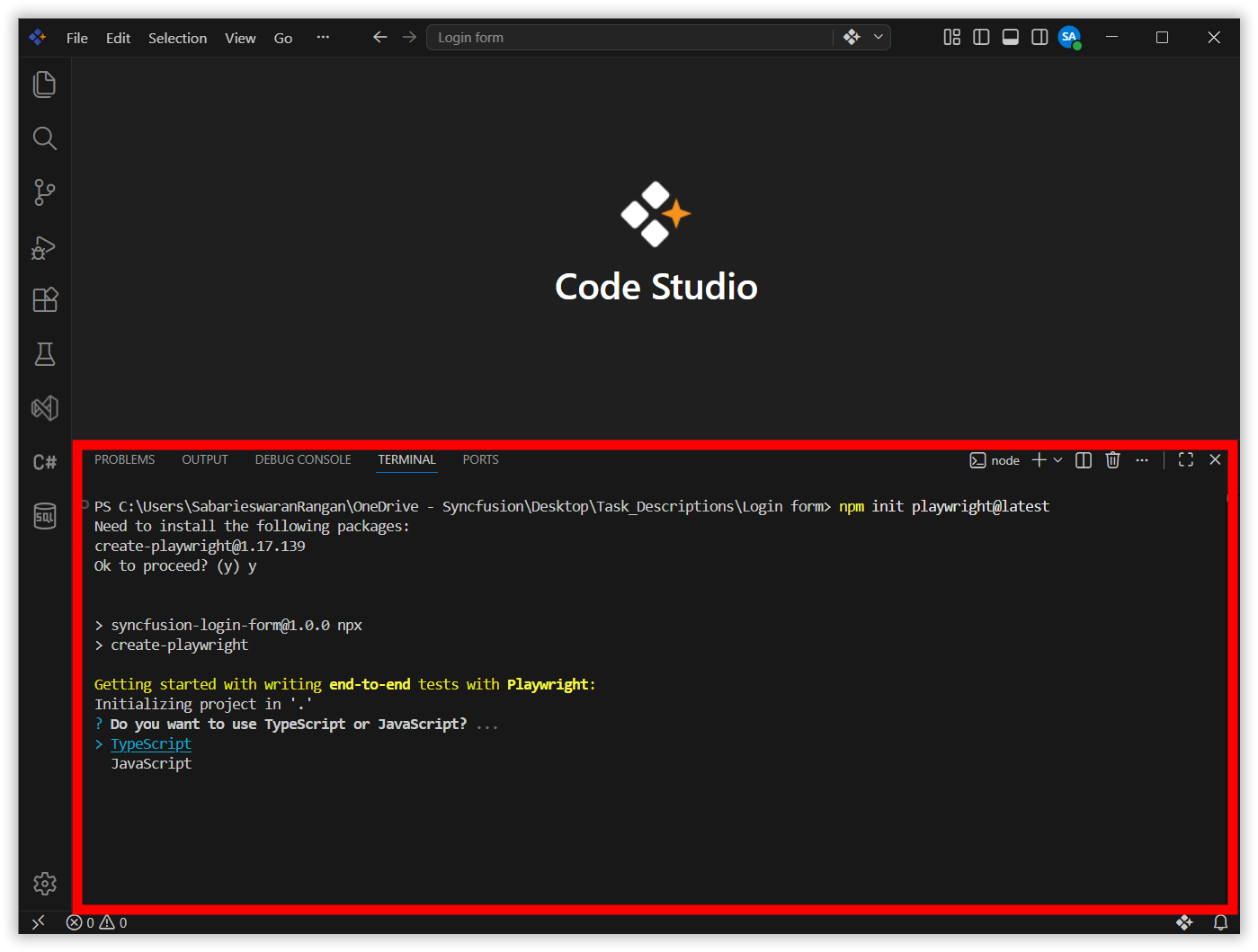Open the Search view
The width and height of the screenshot is (1258, 952).
click(x=44, y=138)
